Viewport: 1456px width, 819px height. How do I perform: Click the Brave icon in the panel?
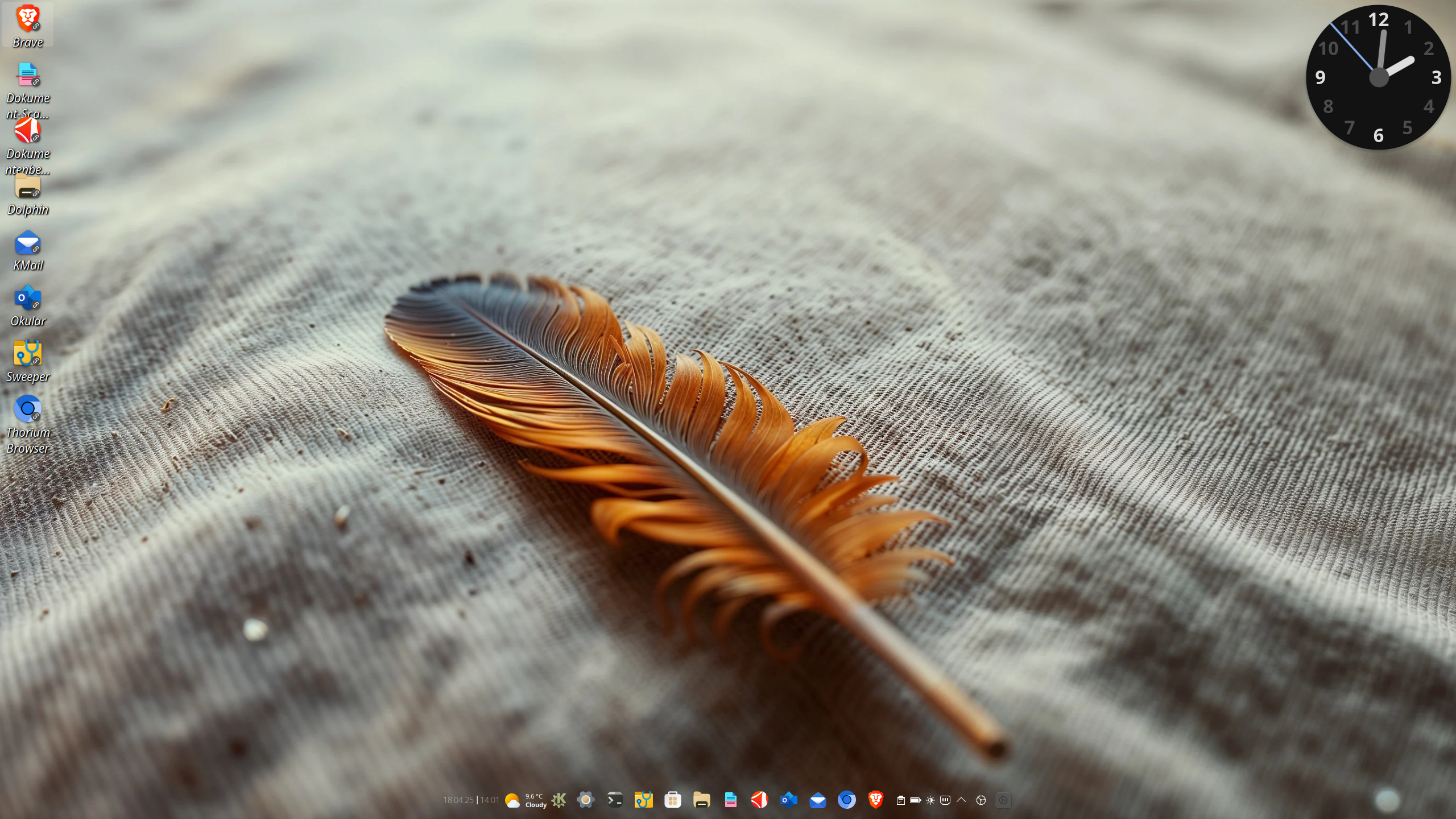pos(876,800)
